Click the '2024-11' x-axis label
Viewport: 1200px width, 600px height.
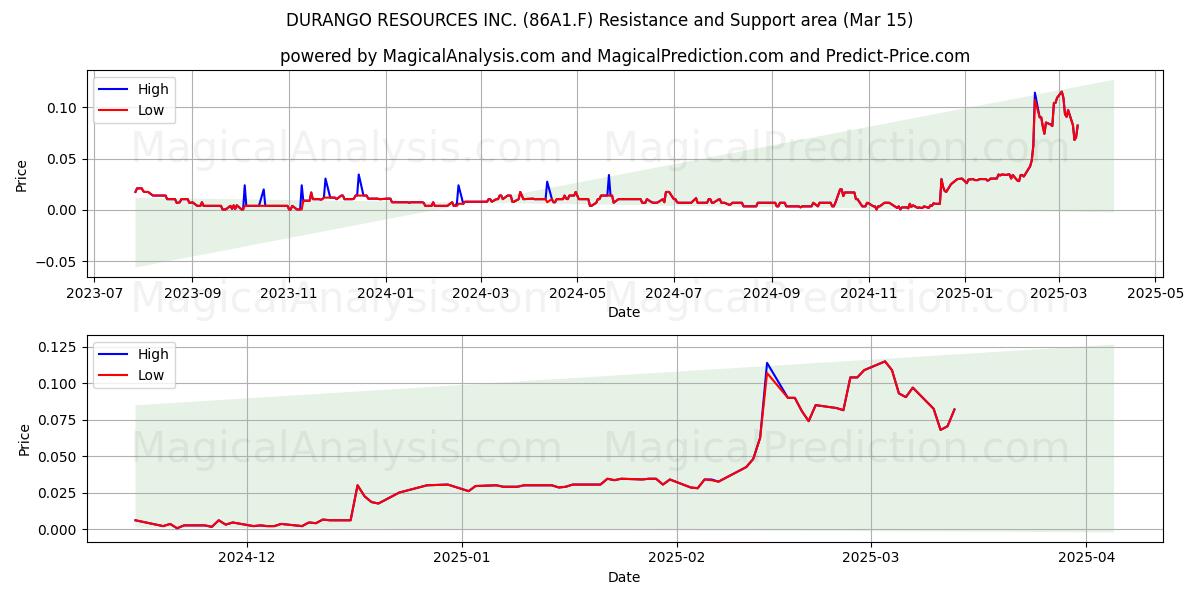click(868, 294)
